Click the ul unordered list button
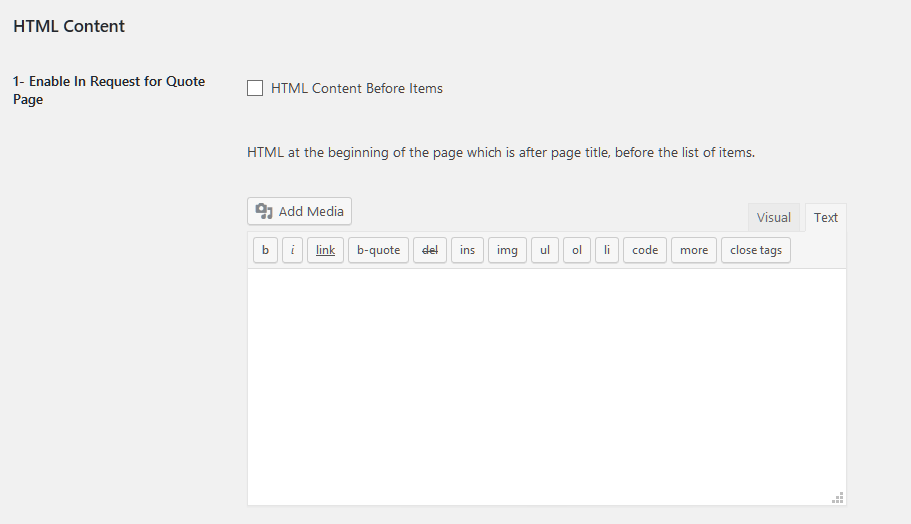This screenshot has height=524, width=911. click(x=544, y=250)
